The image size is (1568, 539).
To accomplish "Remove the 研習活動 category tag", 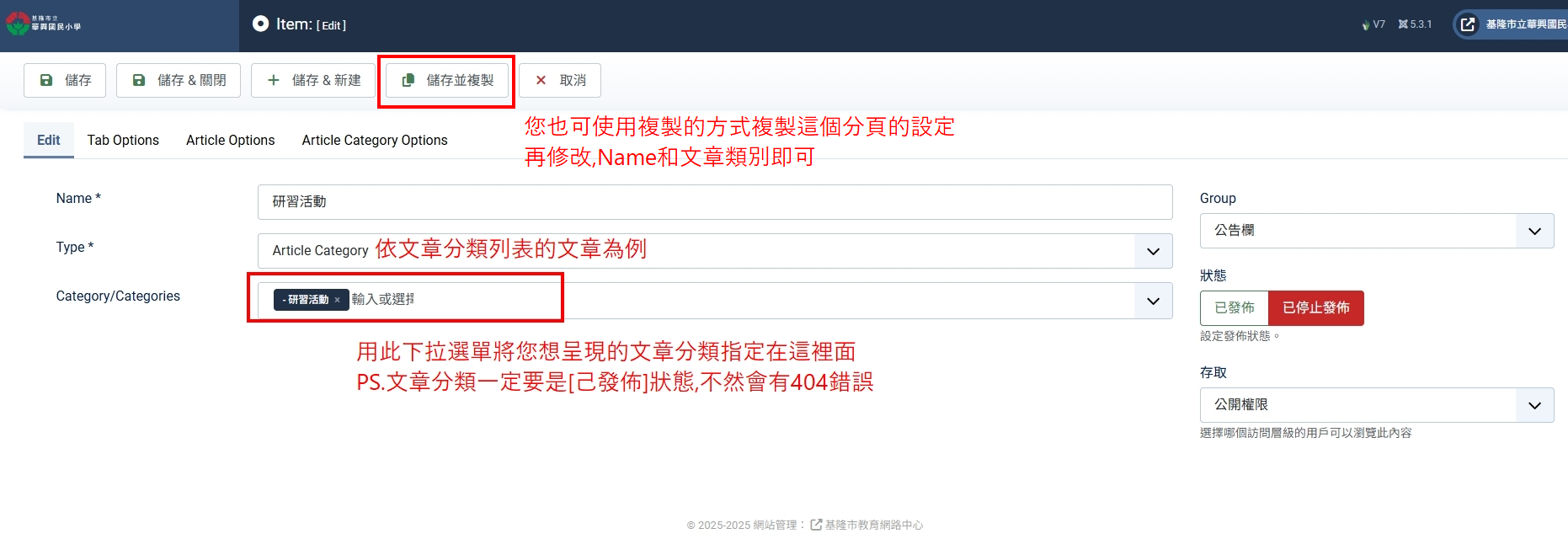I will click(x=338, y=300).
